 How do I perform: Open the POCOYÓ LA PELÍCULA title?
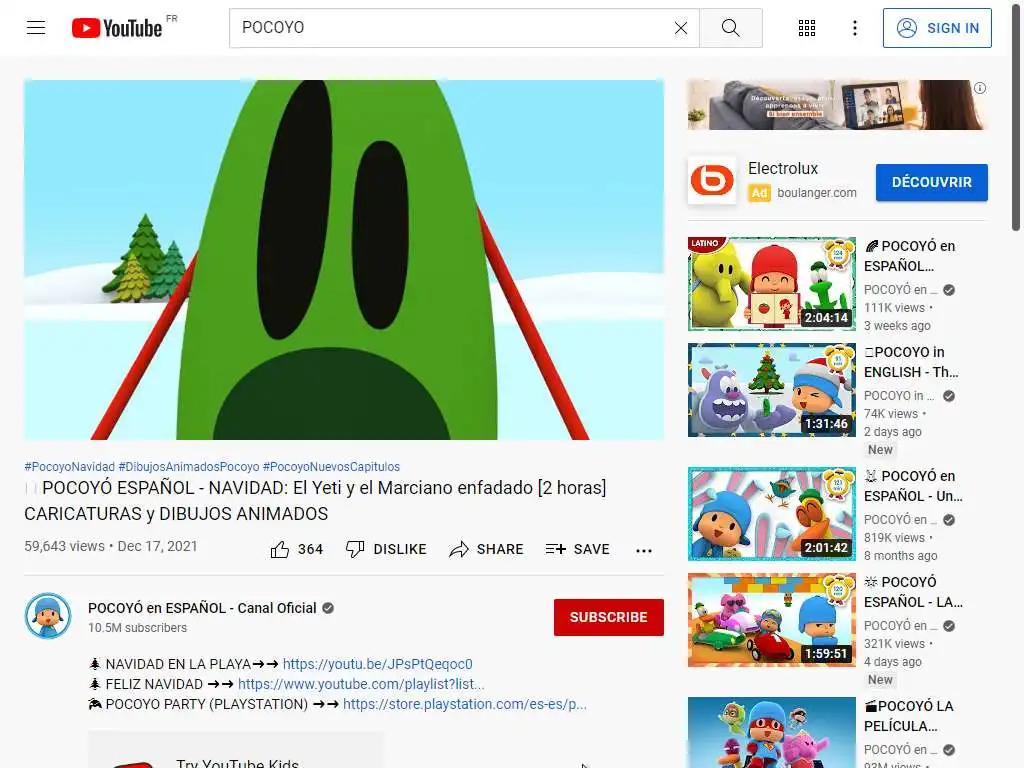pos(909,716)
